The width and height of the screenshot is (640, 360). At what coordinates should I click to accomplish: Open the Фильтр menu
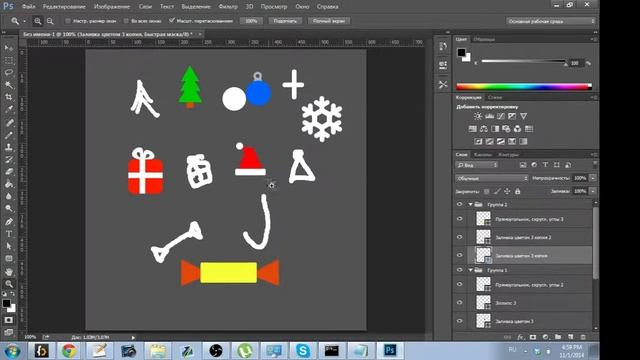(x=228, y=7)
